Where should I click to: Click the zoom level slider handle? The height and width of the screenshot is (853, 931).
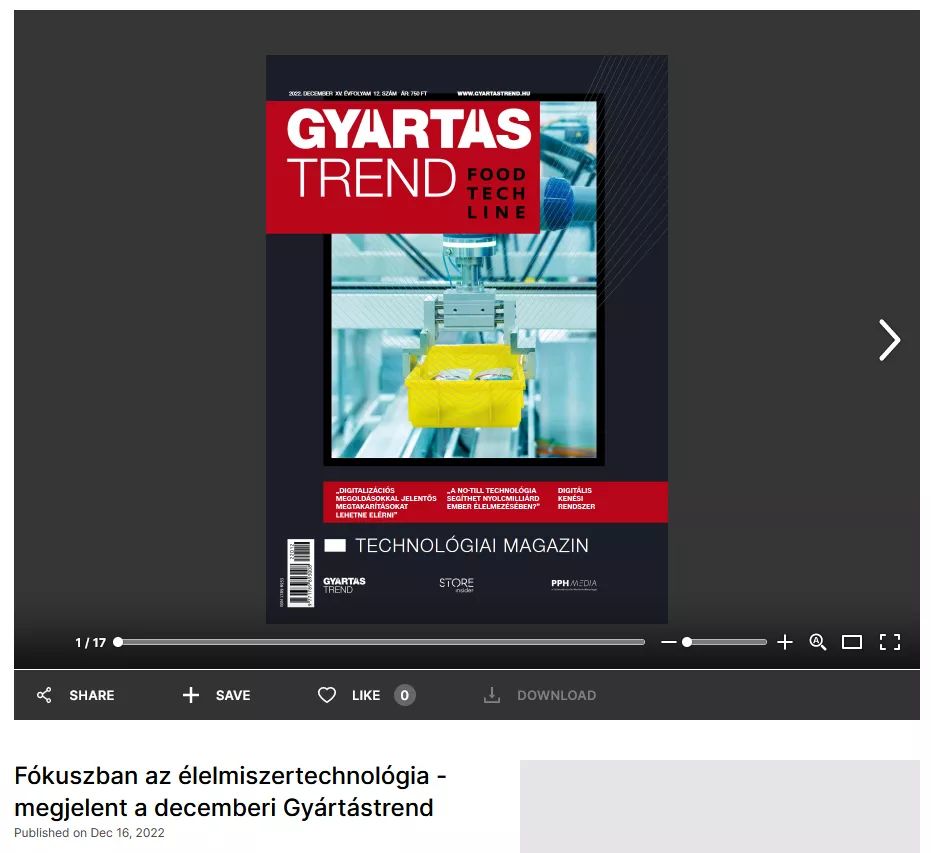(x=687, y=642)
